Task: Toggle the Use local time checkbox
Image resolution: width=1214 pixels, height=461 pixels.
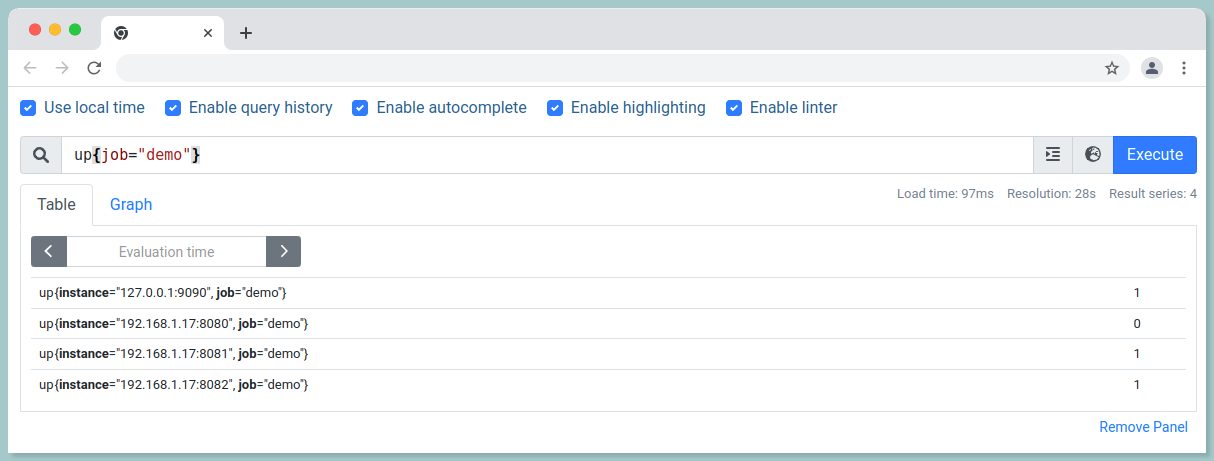Action: (x=29, y=108)
